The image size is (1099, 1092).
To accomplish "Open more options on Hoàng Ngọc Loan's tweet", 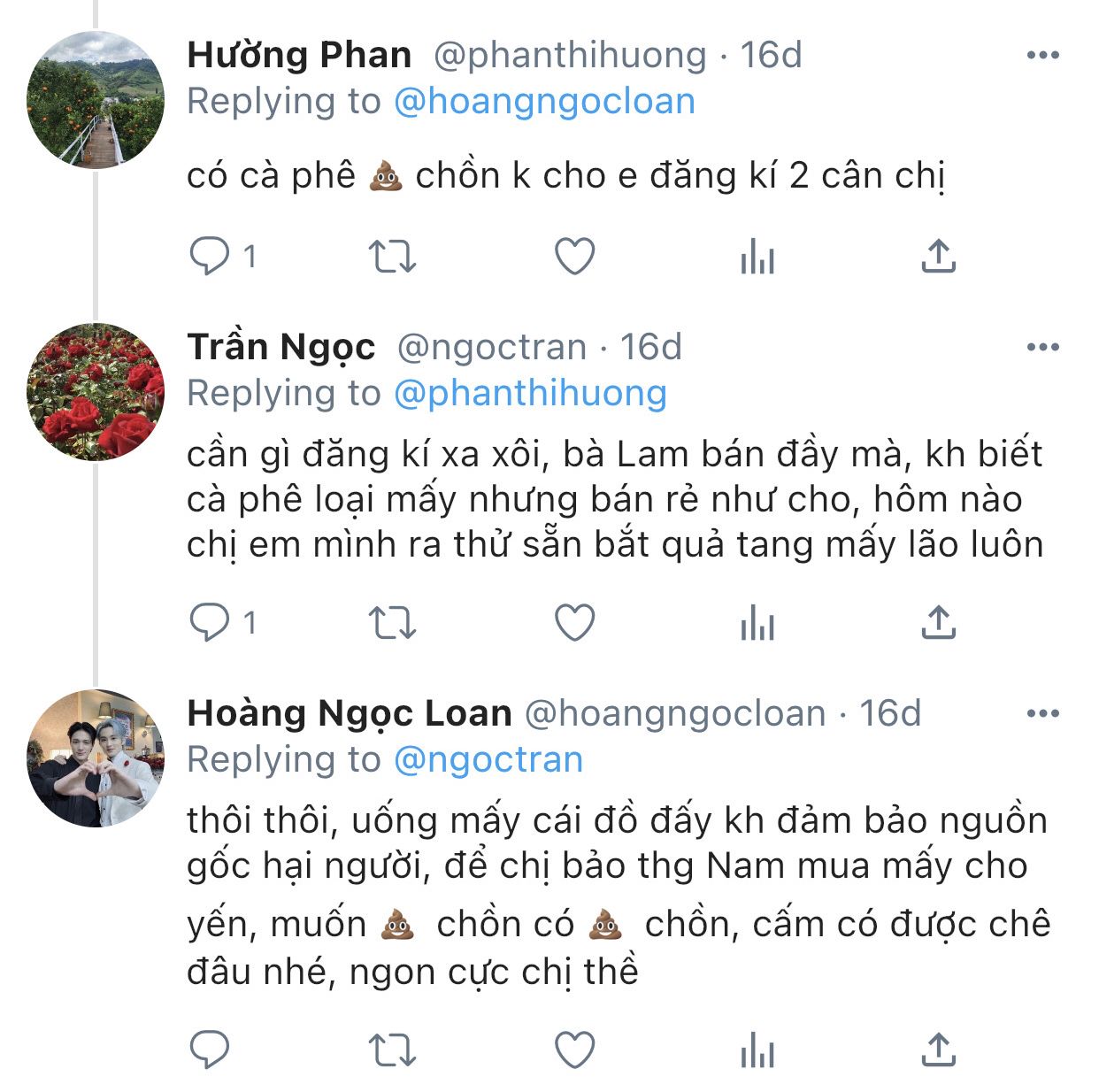I will [1043, 713].
